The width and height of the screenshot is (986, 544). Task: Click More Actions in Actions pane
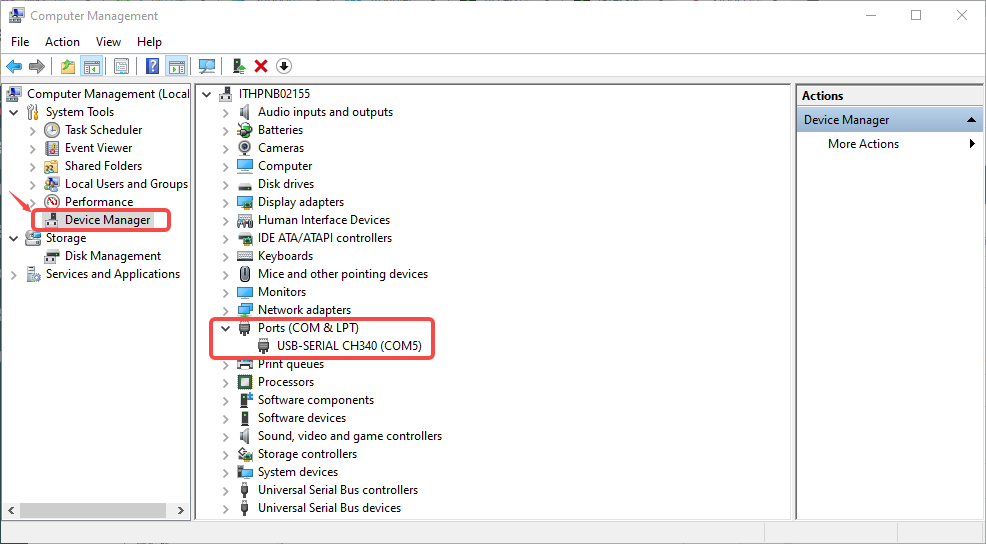863,144
